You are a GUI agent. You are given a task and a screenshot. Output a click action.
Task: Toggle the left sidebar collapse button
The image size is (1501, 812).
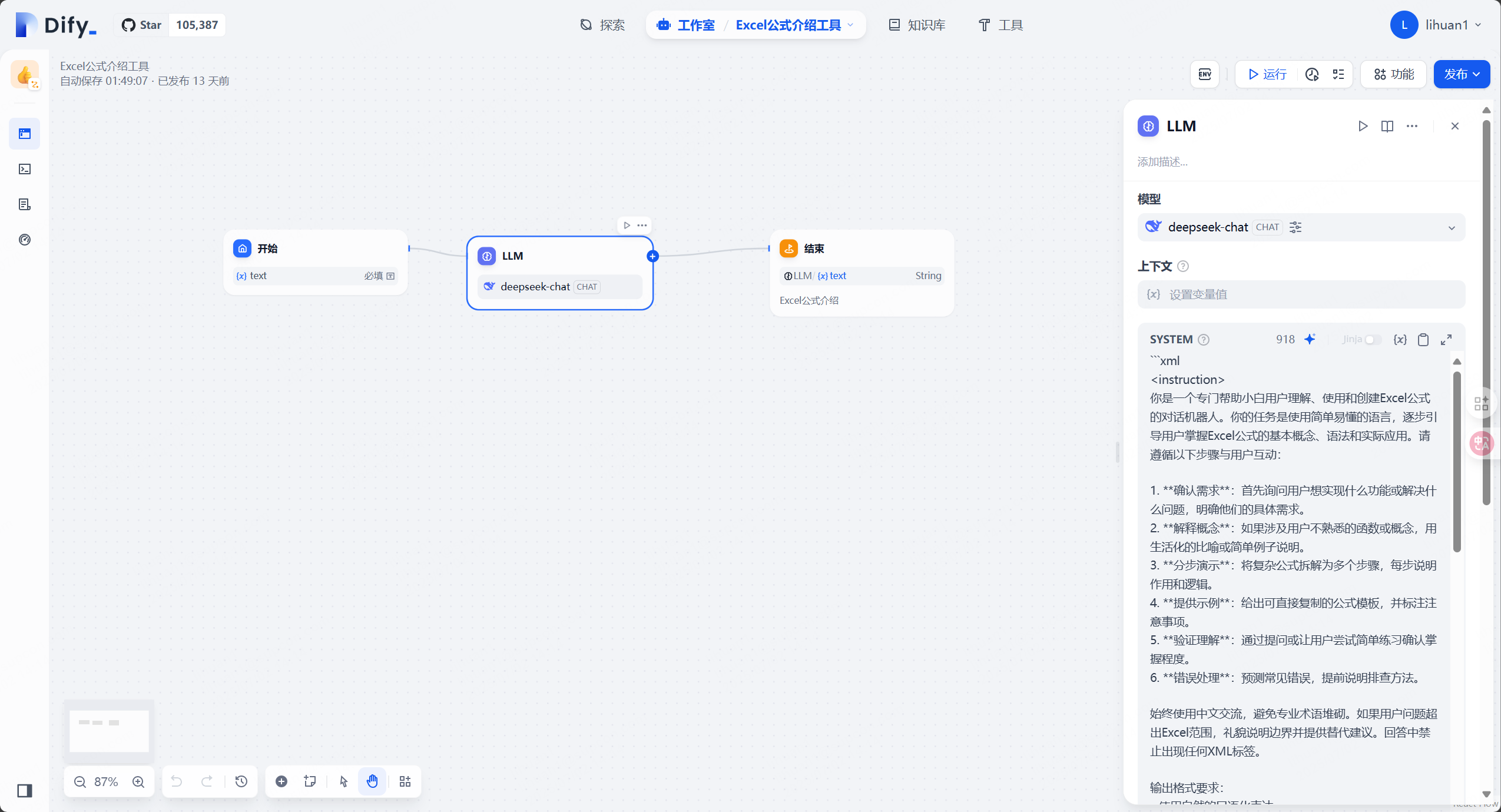click(25, 790)
